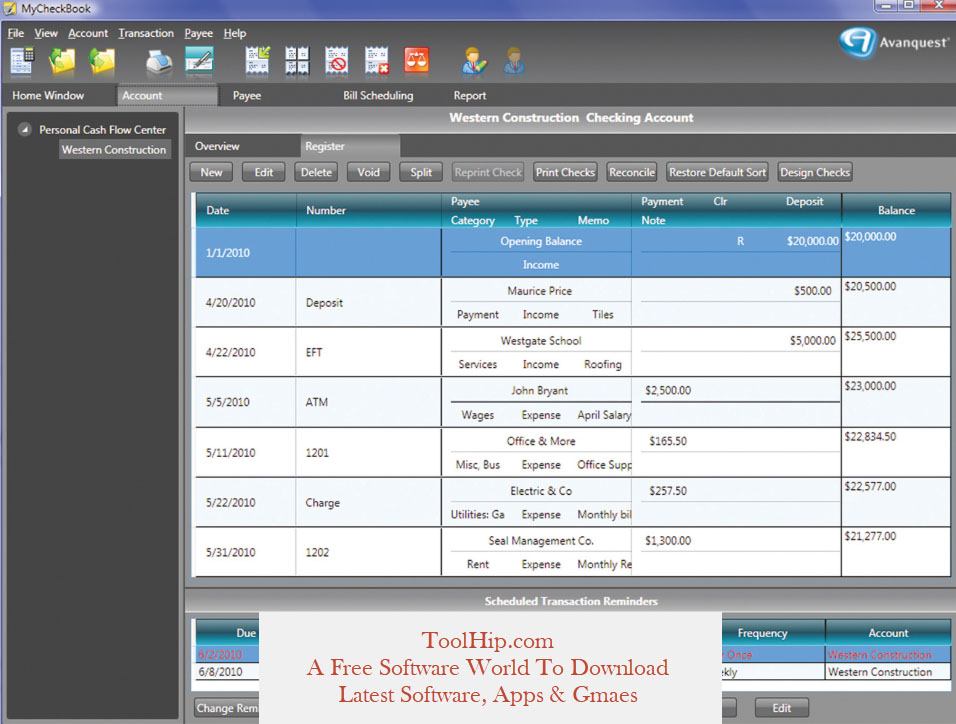Open the Transaction menu
This screenshot has width=956, height=724.
[x=146, y=34]
